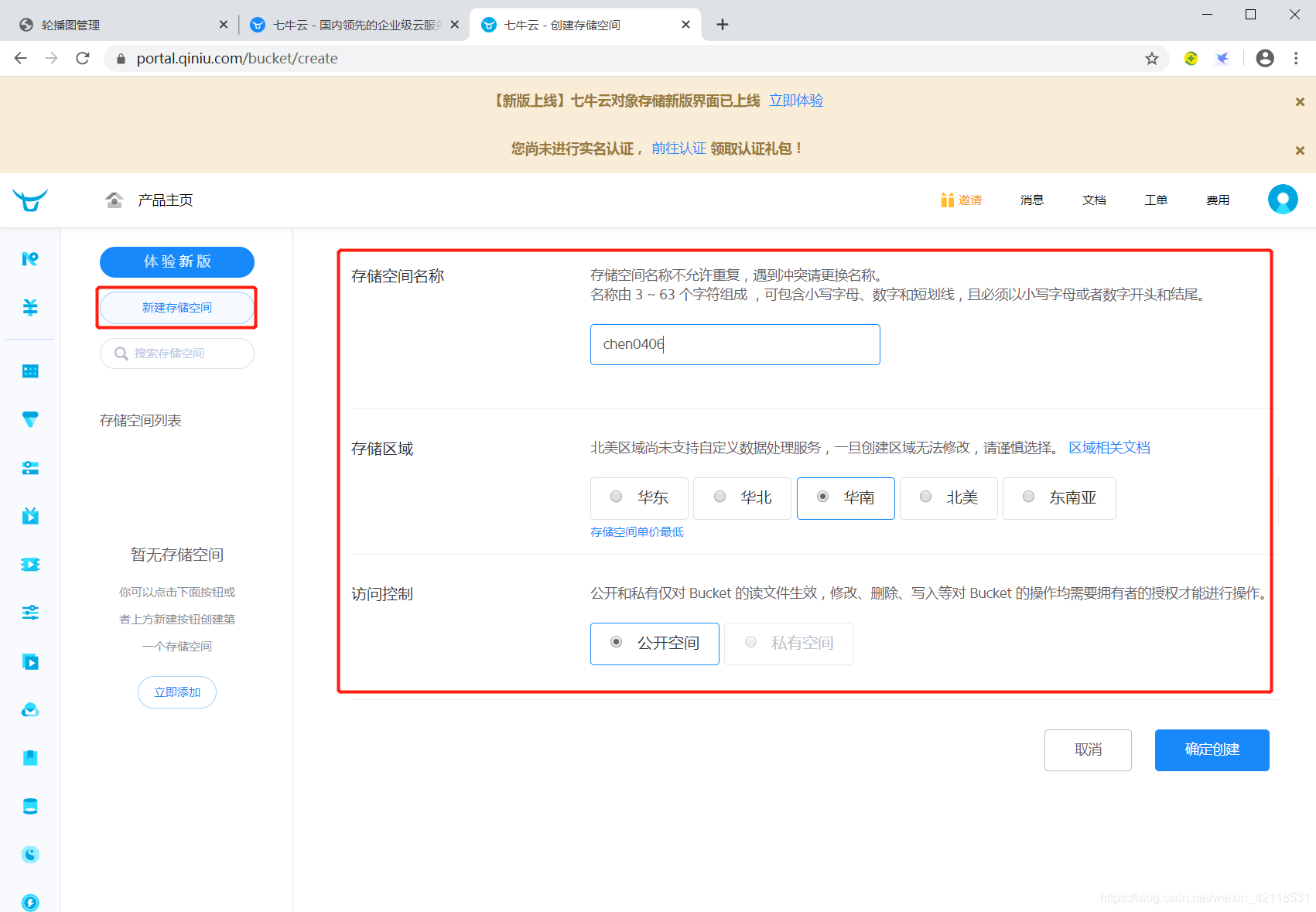The height and width of the screenshot is (912, 1316).
Task: Open the funnel-shaped sidebar icon
Action: click(x=30, y=419)
